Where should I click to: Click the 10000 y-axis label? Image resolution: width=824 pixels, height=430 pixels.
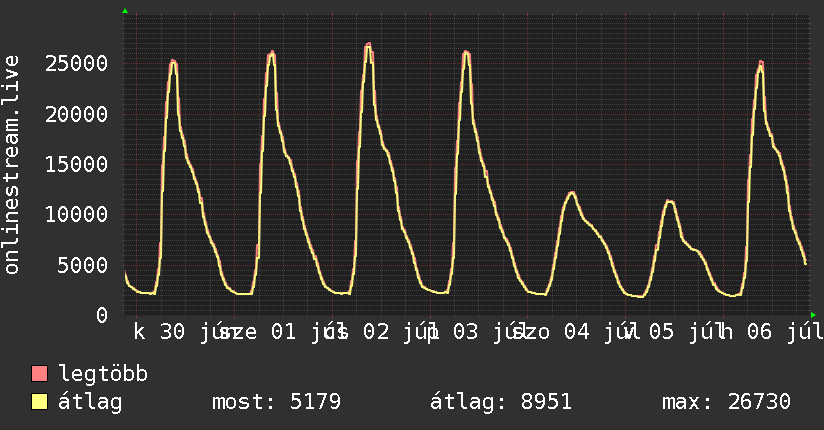pos(76,214)
